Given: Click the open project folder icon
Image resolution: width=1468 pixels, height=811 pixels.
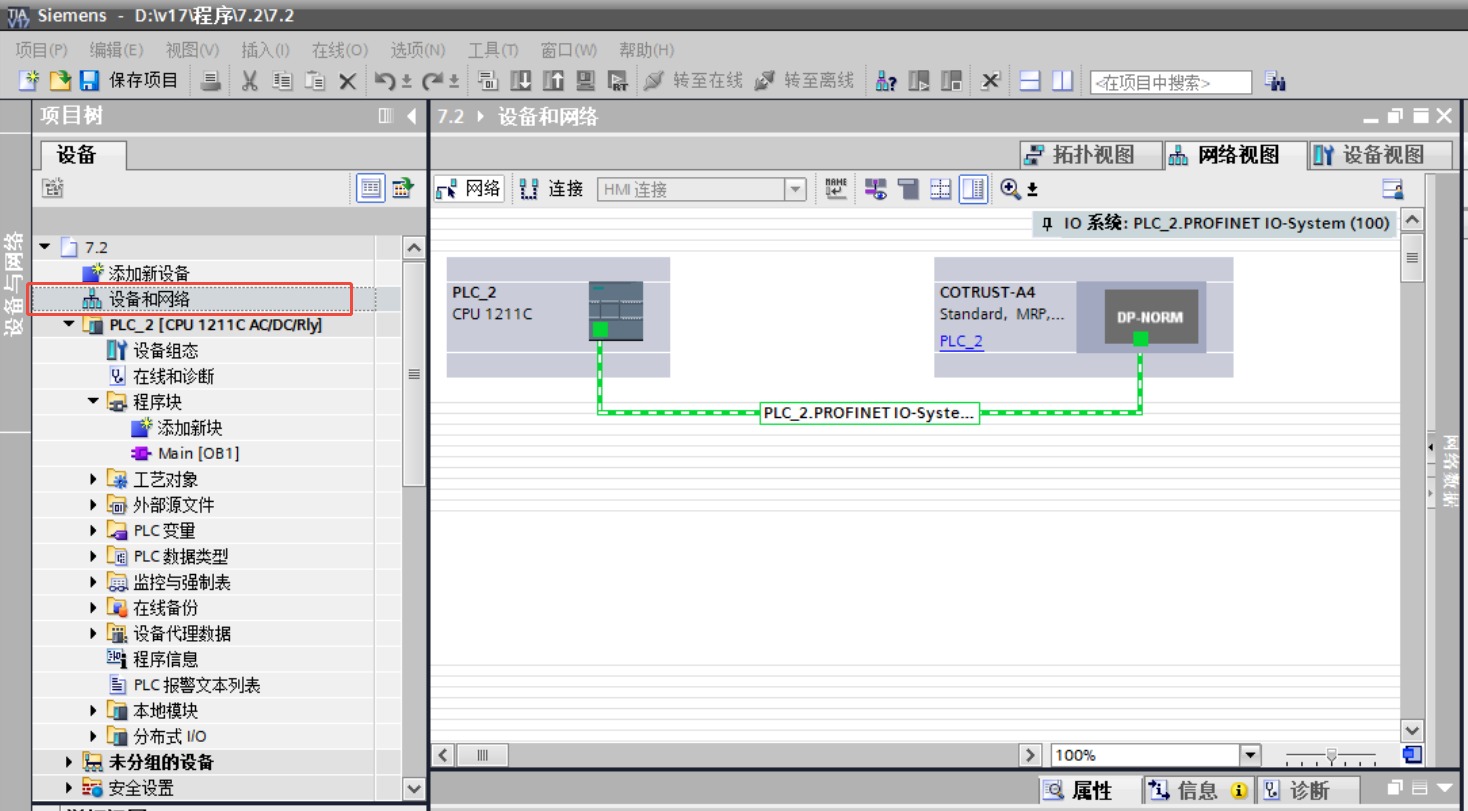Looking at the screenshot, I should pyautogui.click(x=60, y=82).
